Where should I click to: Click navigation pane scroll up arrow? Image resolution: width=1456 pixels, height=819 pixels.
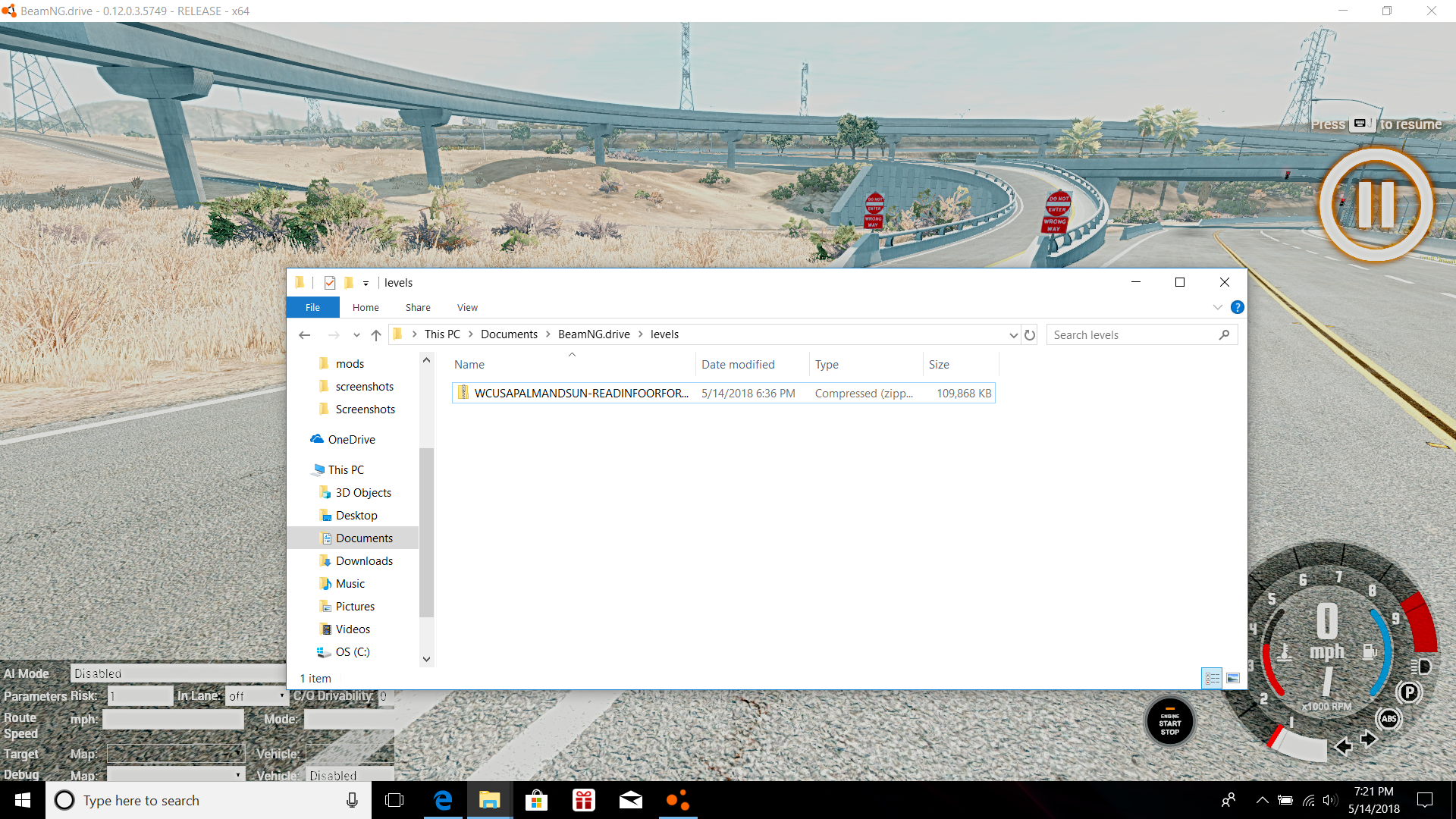coord(426,360)
